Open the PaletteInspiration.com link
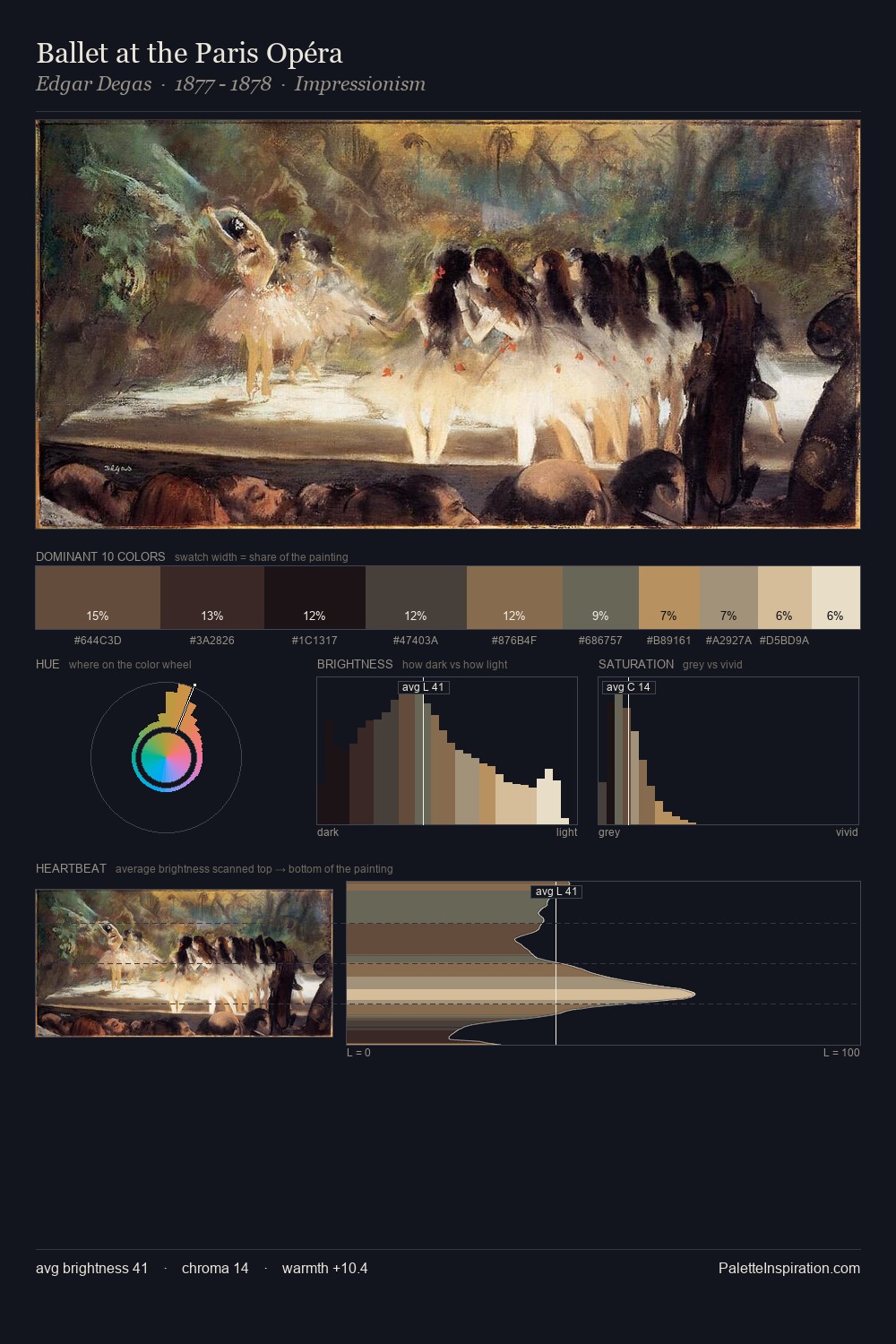This screenshot has height=1344, width=896. tap(789, 1268)
